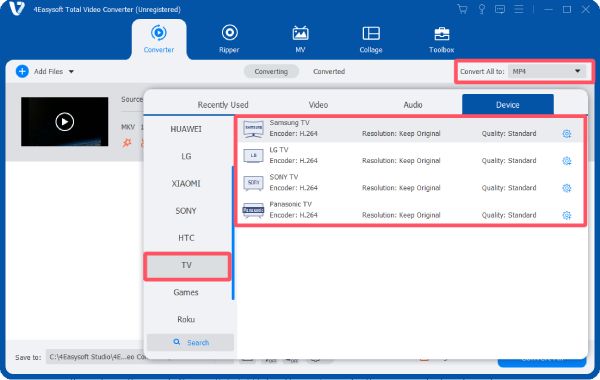Select the Samsung TV preset icon
This screenshot has width=600, height=380.
pos(253,129)
